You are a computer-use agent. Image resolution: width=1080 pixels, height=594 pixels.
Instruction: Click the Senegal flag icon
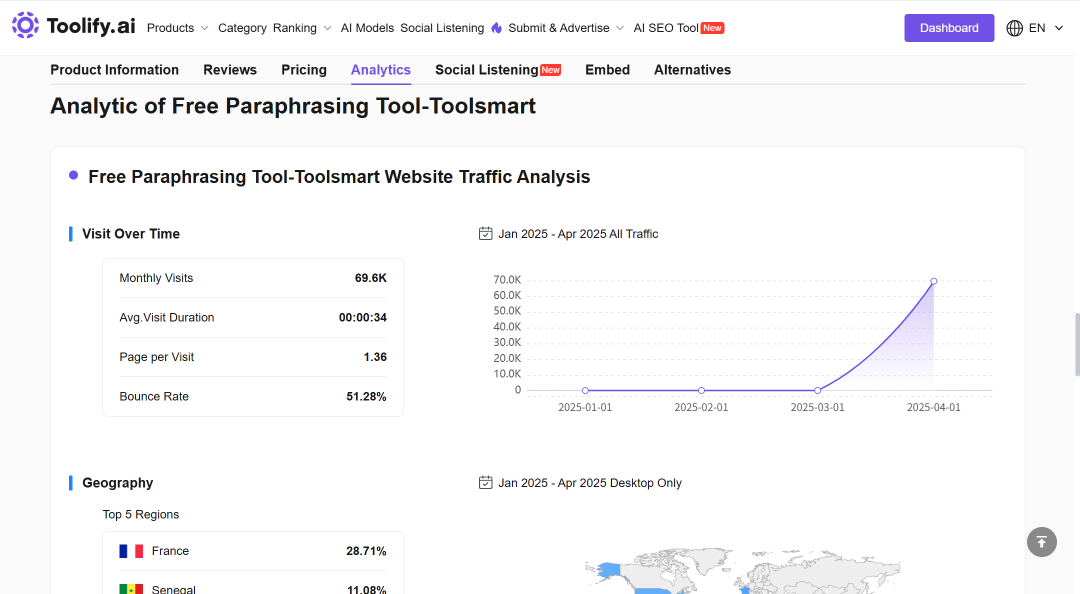tap(131, 589)
